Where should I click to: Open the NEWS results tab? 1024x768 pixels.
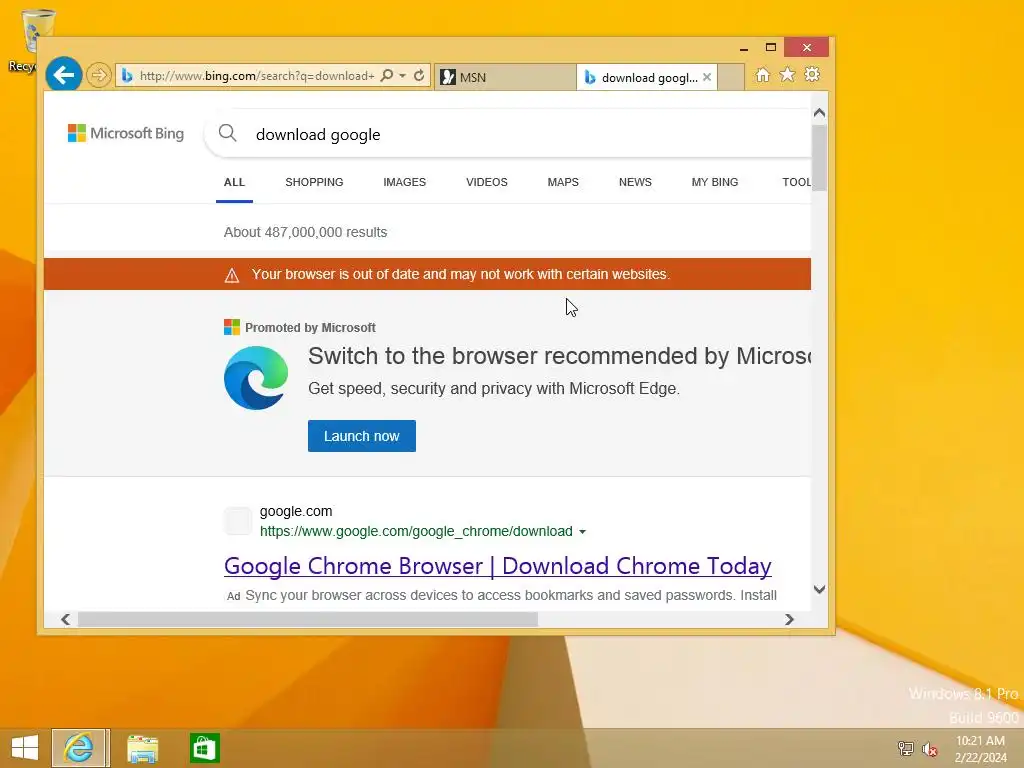point(635,182)
